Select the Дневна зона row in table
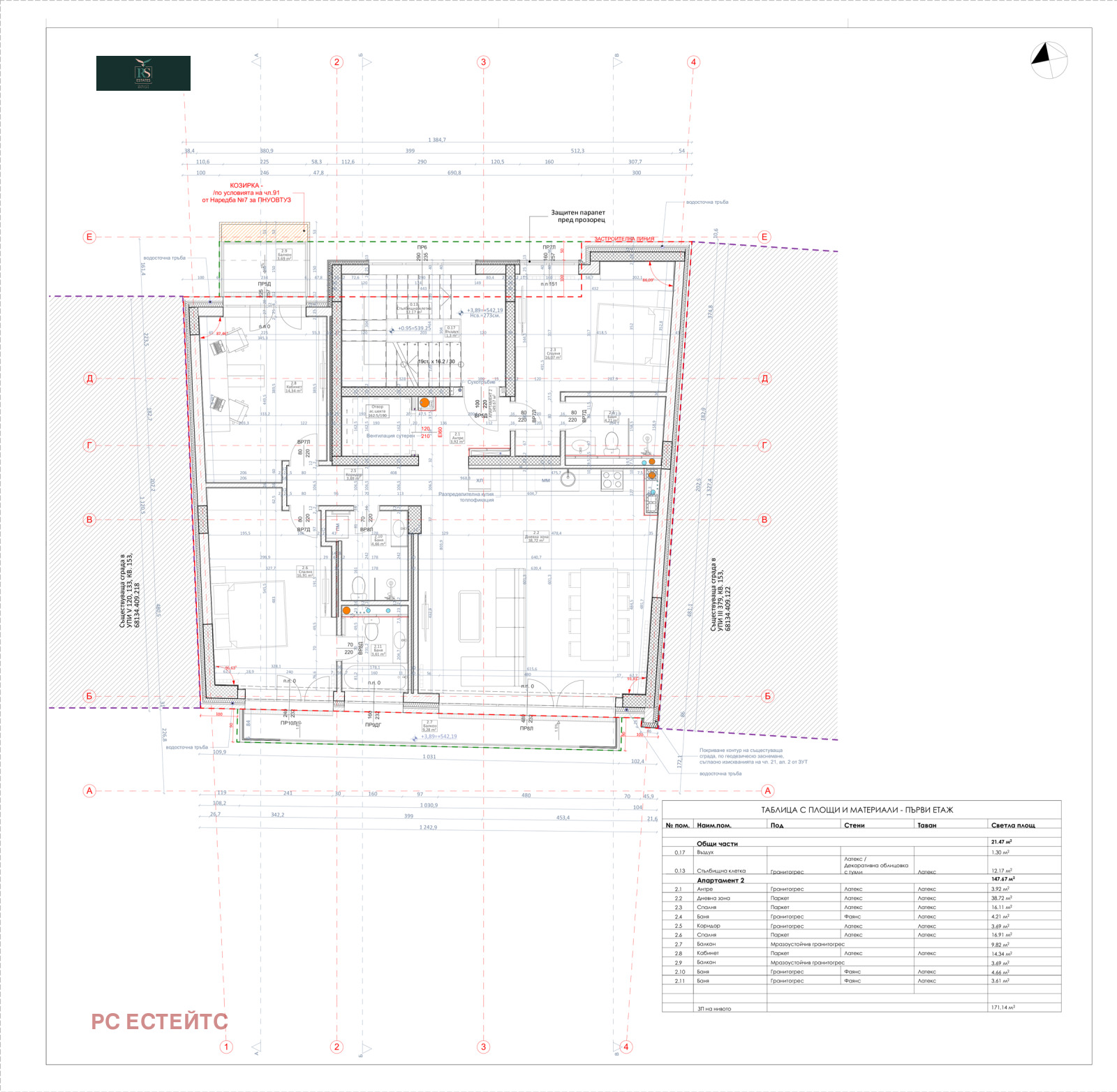Image resolution: width=1117 pixels, height=1092 pixels. click(x=713, y=898)
